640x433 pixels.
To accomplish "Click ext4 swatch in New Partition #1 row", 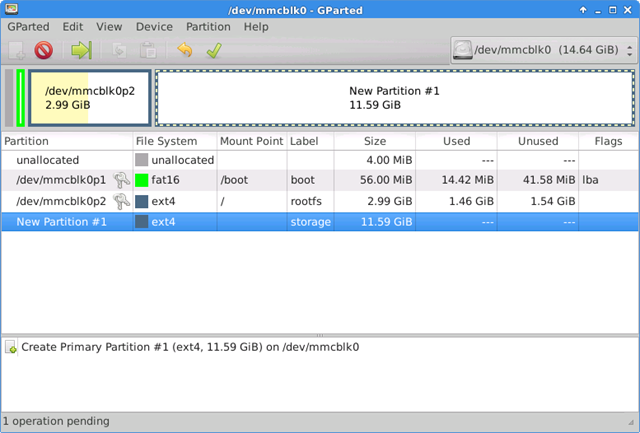I will [142, 222].
